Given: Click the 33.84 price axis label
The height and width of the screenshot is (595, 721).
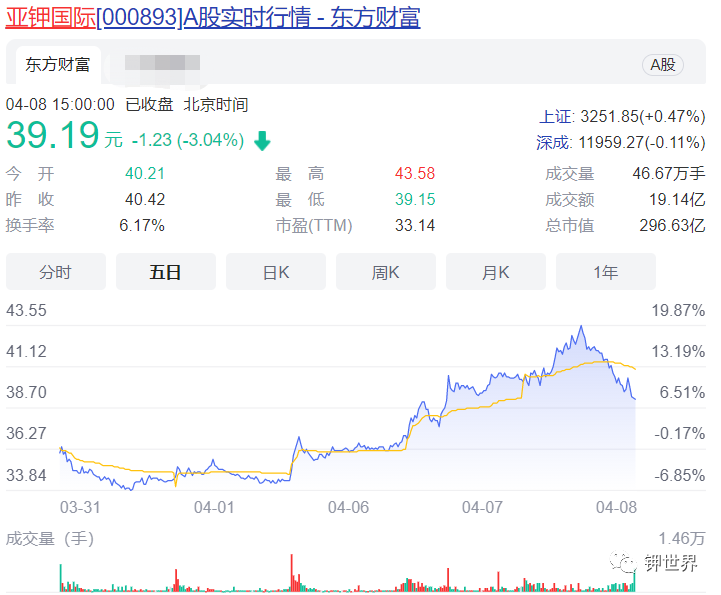Looking at the screenshot, I should pos(26,475).
